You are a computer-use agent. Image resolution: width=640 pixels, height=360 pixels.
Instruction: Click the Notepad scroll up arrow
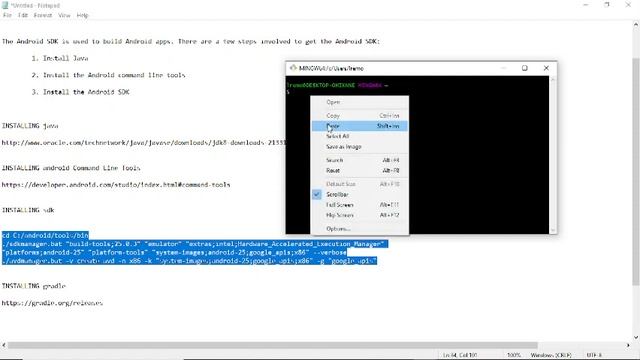tap(636, 25)
